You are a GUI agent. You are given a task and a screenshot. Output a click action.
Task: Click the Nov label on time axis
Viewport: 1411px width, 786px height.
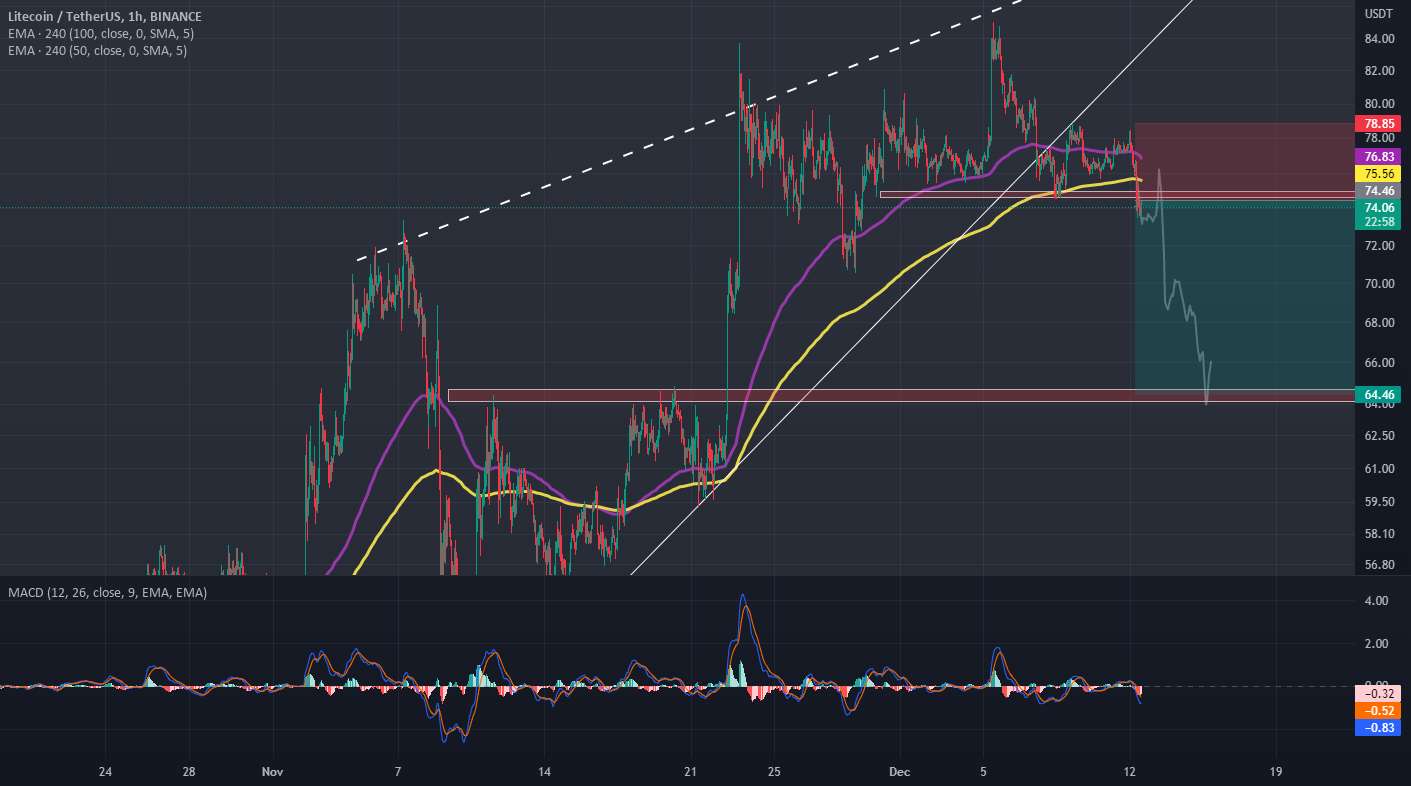[271, 772]
